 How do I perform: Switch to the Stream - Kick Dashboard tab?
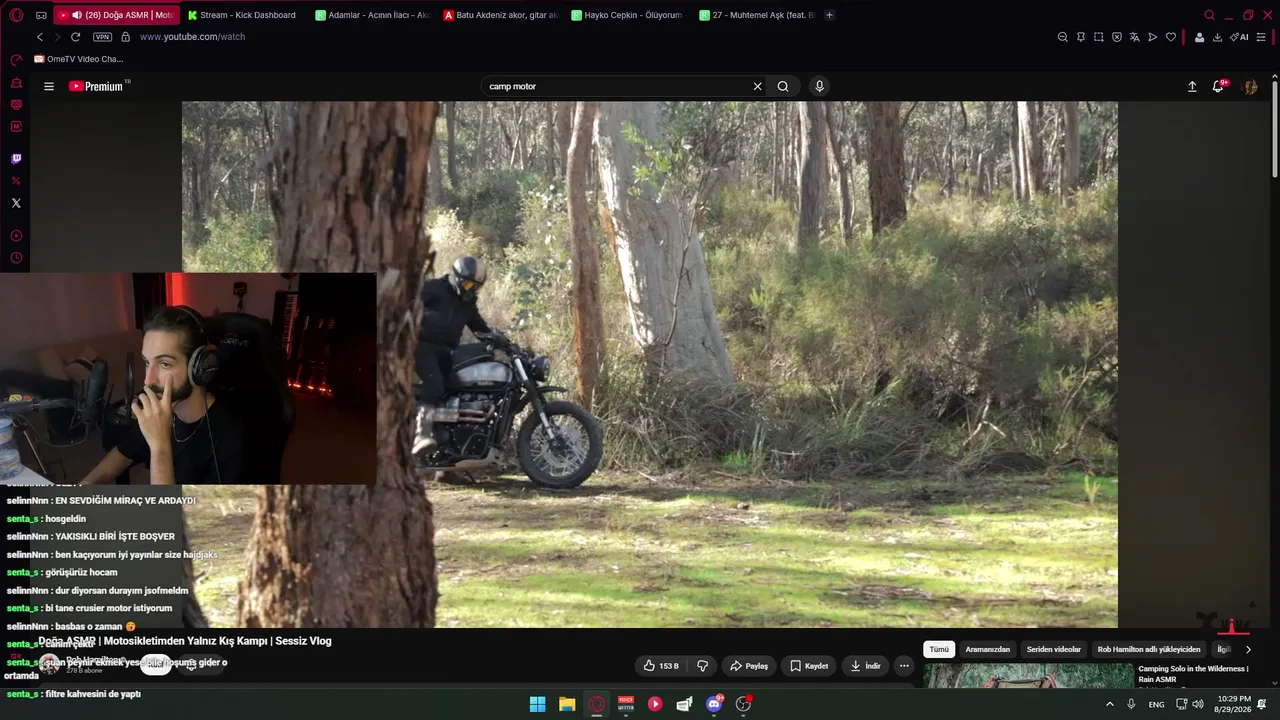tap(243, 15)
